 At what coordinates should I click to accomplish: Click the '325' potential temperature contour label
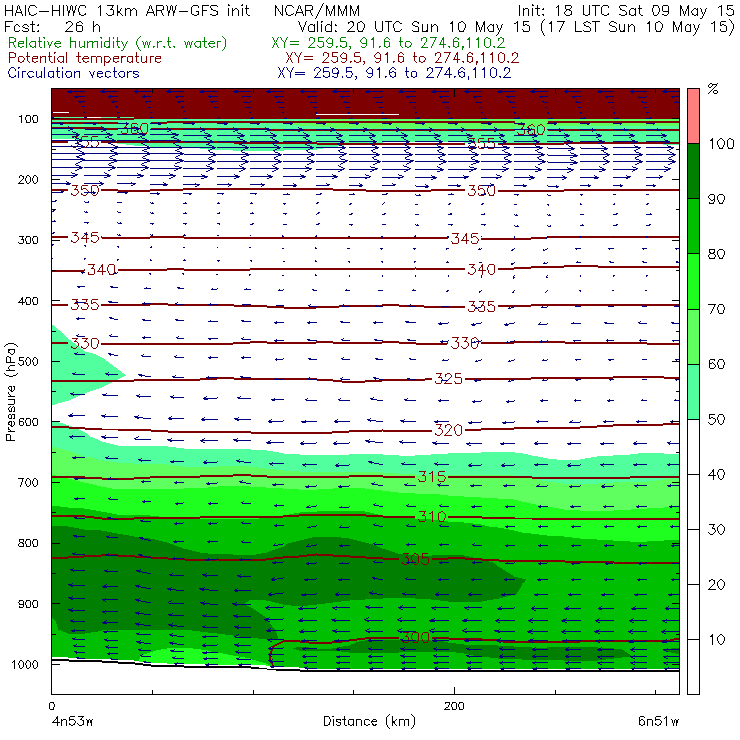pos(448,378)
